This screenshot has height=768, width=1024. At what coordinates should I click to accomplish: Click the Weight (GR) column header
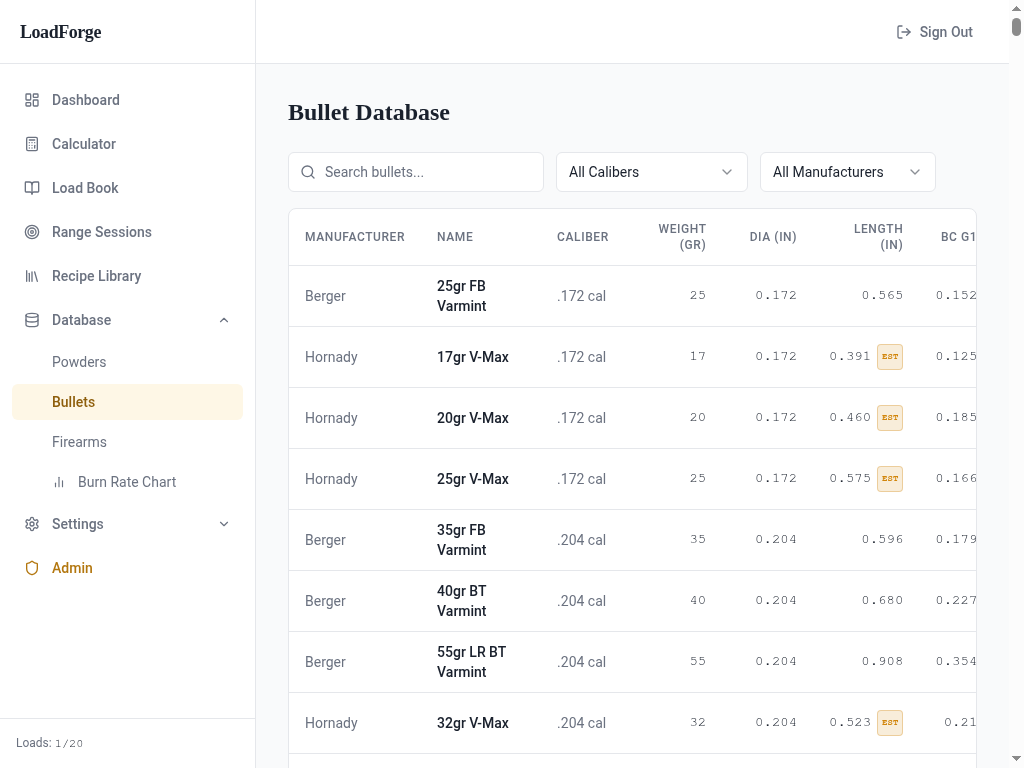click(x=682, y=237)
